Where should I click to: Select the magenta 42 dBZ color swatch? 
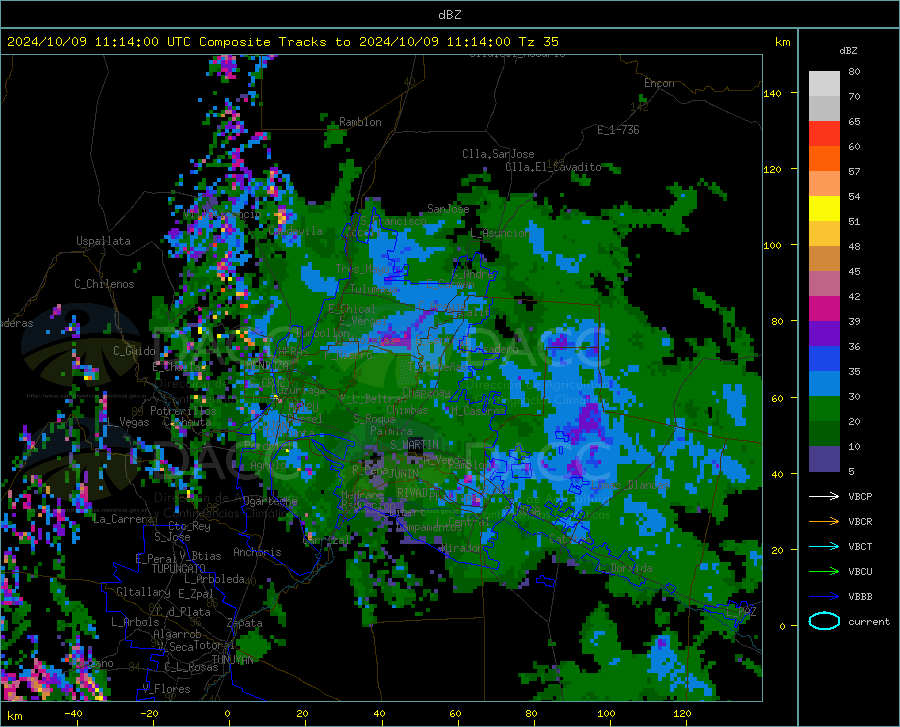(x=824, y=309)
